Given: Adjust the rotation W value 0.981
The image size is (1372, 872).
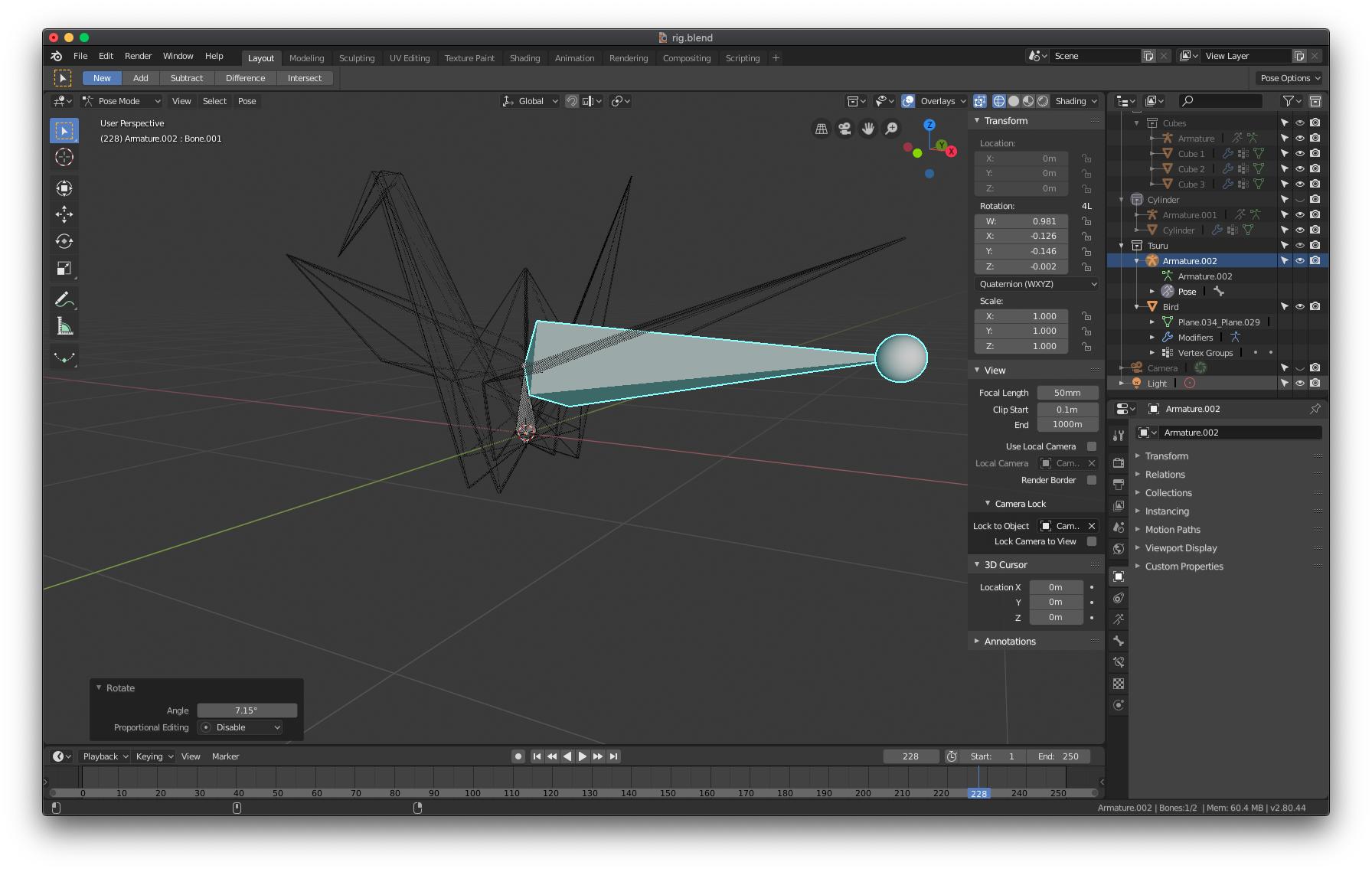Looking at the screenshot, I should tap(1021, 221).
